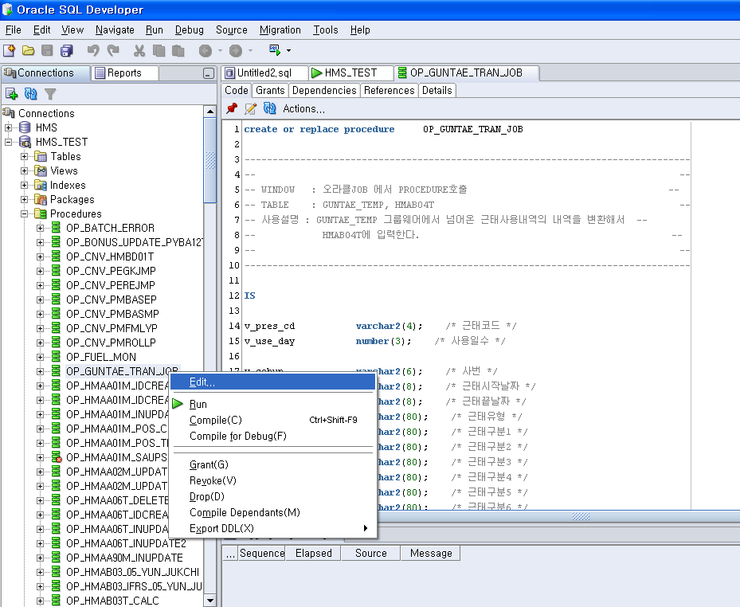Minimize the Connections panel
740x607 pixels.
208,73
